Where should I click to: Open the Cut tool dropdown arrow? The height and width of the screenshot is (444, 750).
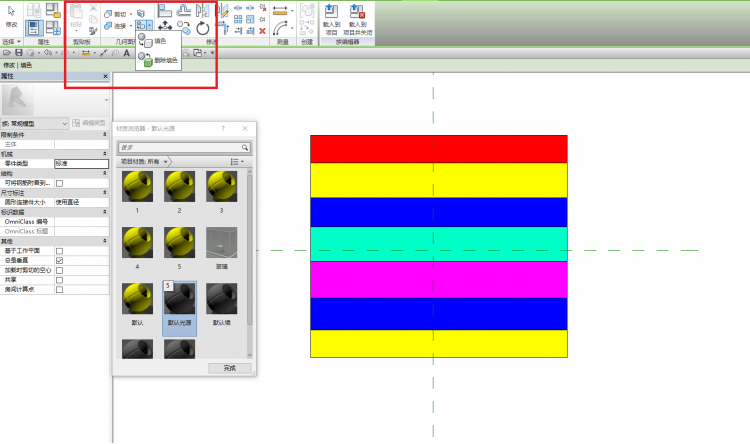pyautogui.click(x=131, y=14)
